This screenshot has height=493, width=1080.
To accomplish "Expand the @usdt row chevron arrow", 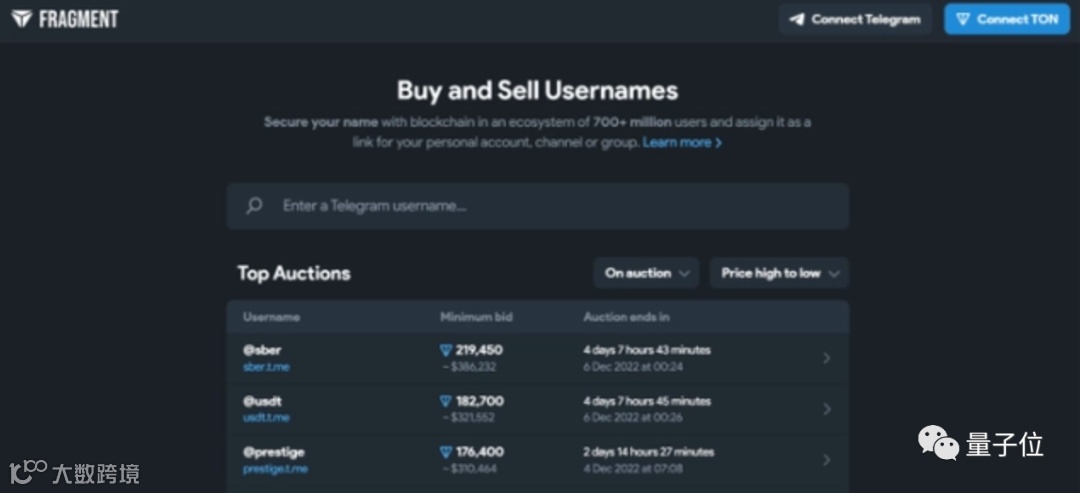I will point(827,409).
